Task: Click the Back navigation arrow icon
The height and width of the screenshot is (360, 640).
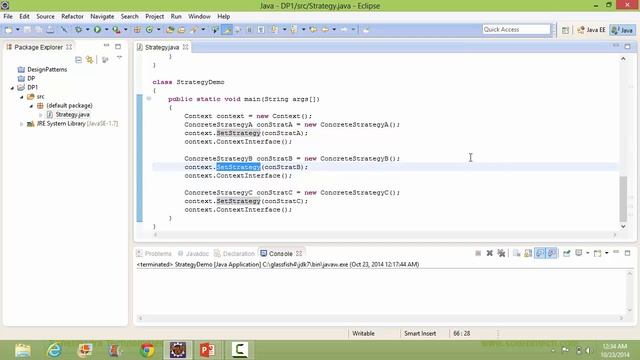Action: point(325,30)
